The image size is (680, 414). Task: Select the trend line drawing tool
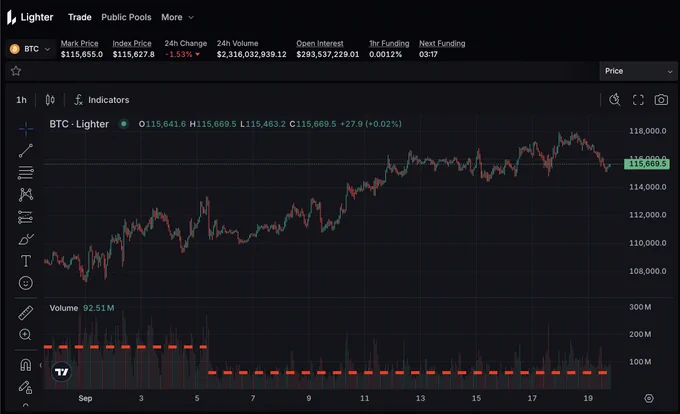26,151
